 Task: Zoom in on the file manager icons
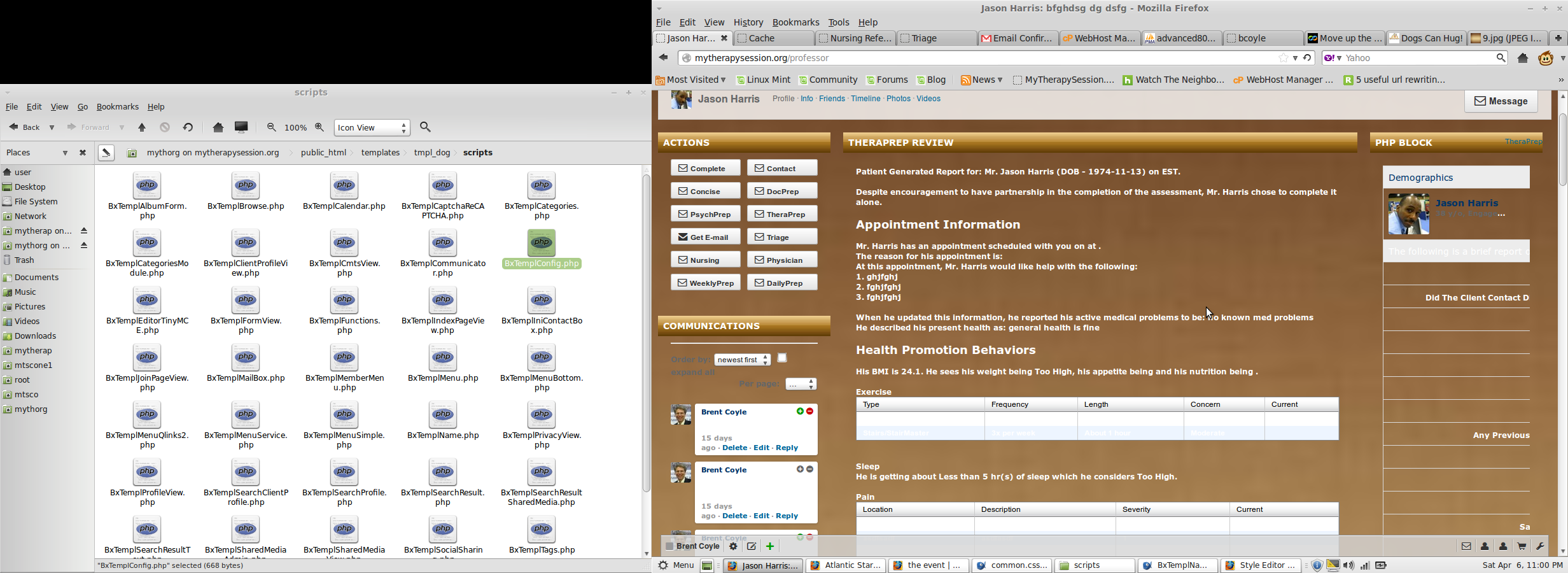[319, 127]
